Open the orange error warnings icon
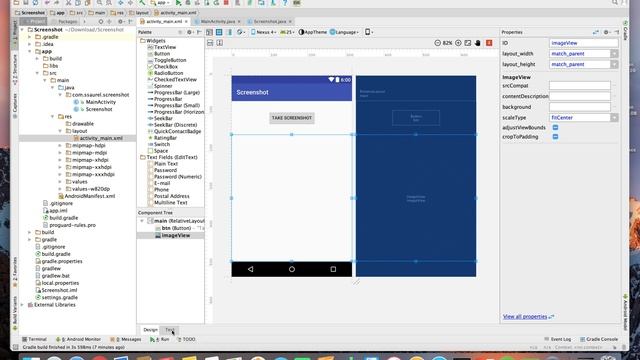The image size is (640, 360). pos(489,43)
